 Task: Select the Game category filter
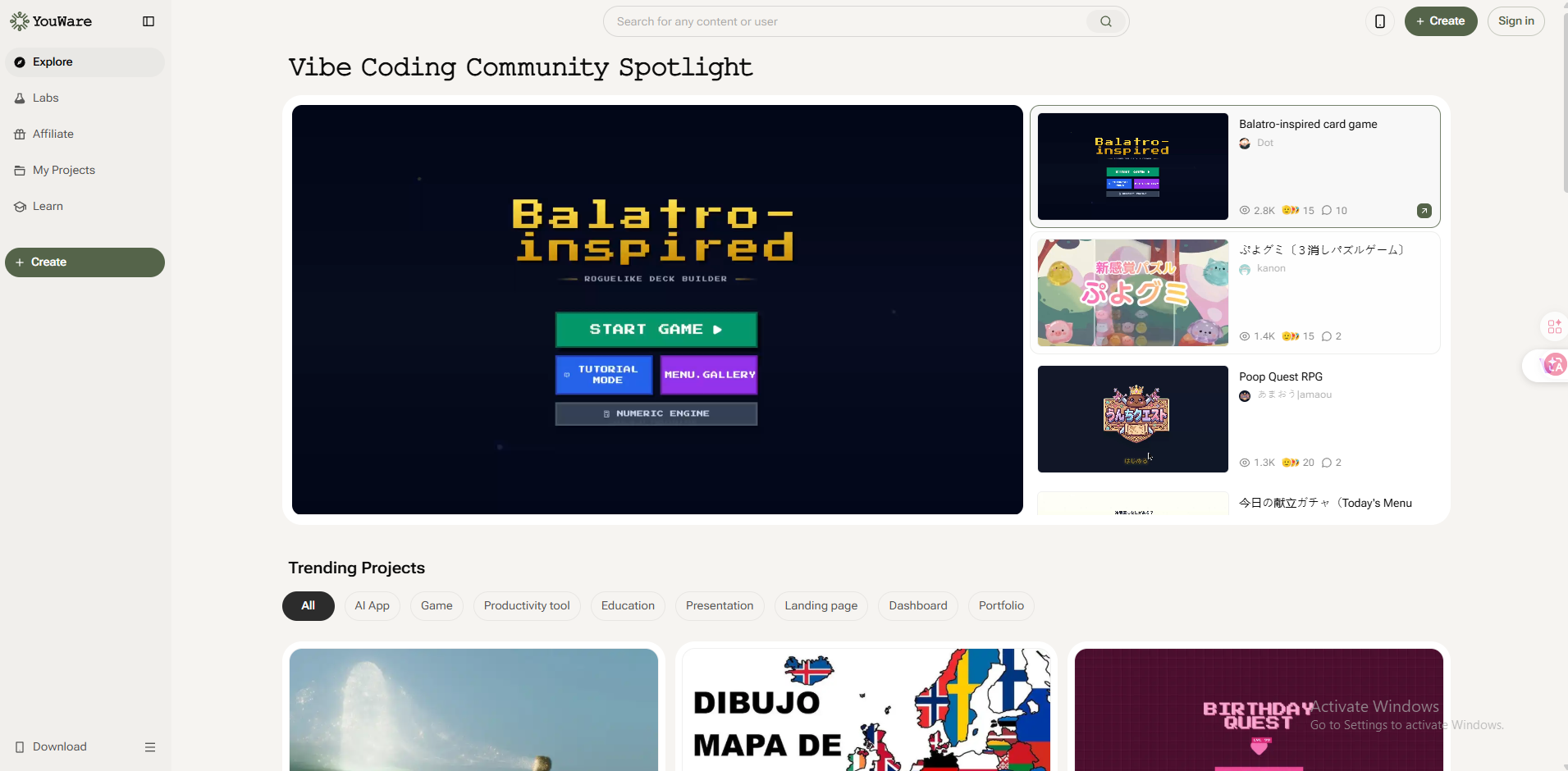[437, 606]
